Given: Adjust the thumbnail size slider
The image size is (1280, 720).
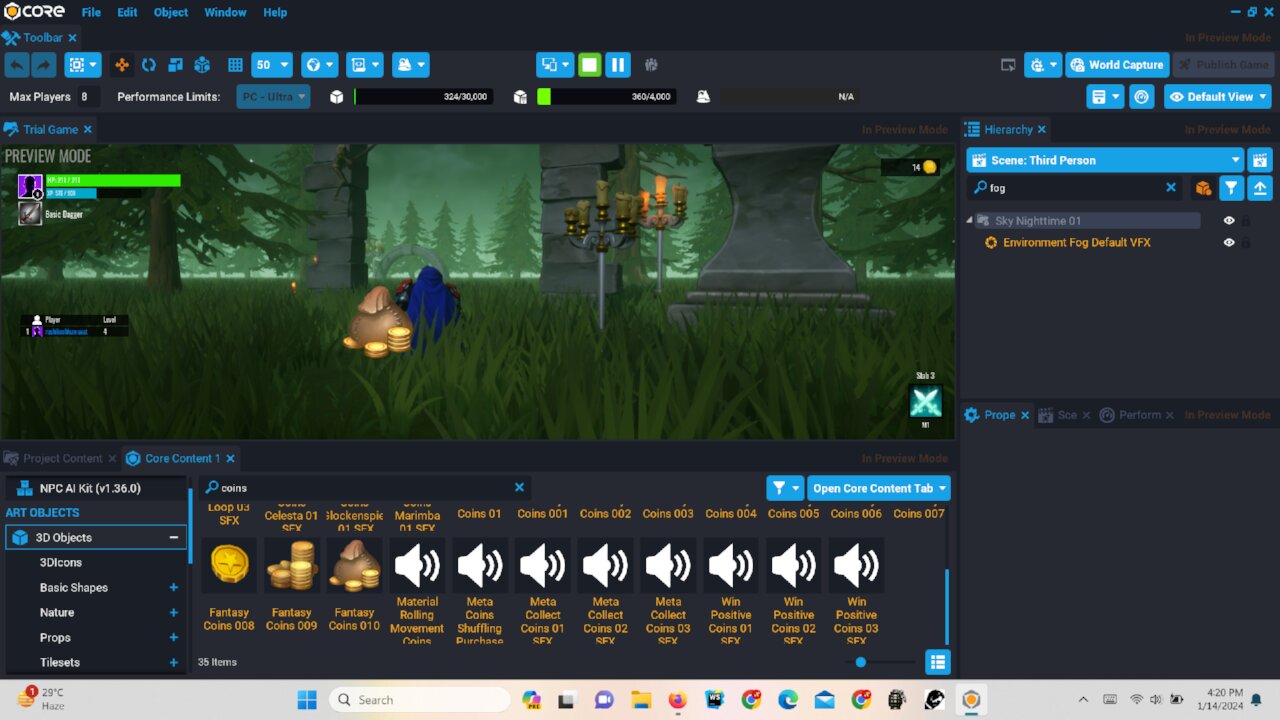Looking at the screenshot, I should 861,662.
